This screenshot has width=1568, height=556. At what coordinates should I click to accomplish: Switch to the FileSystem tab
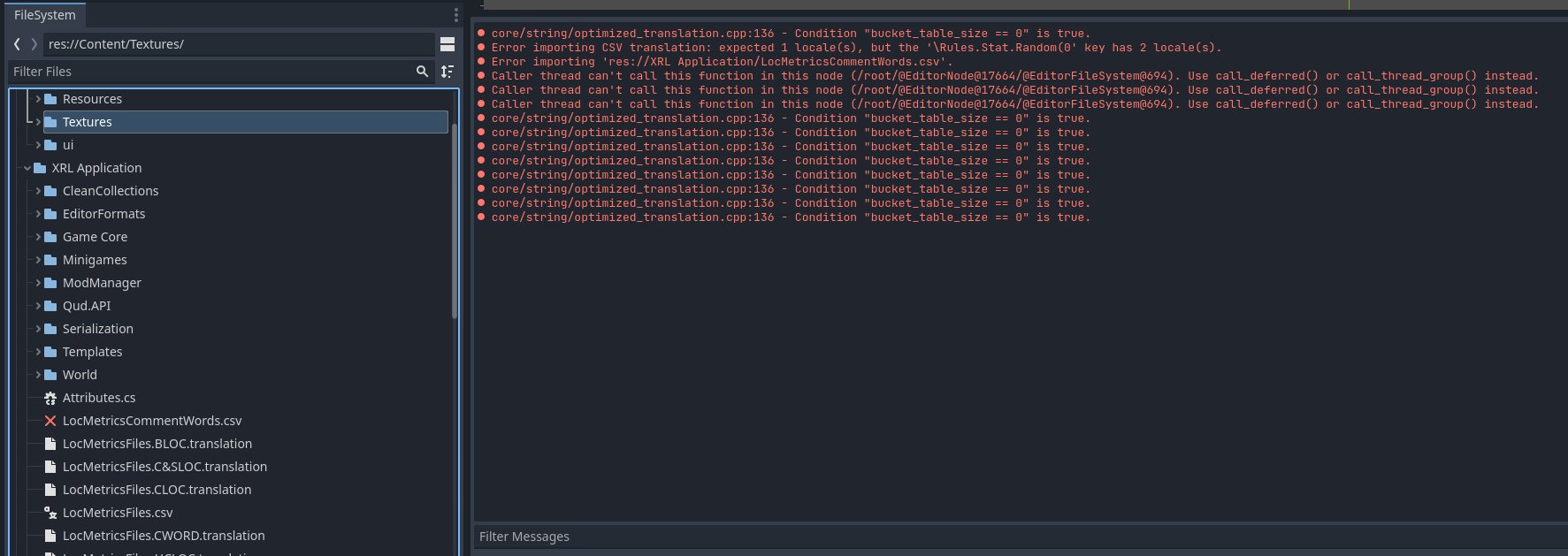44,15
